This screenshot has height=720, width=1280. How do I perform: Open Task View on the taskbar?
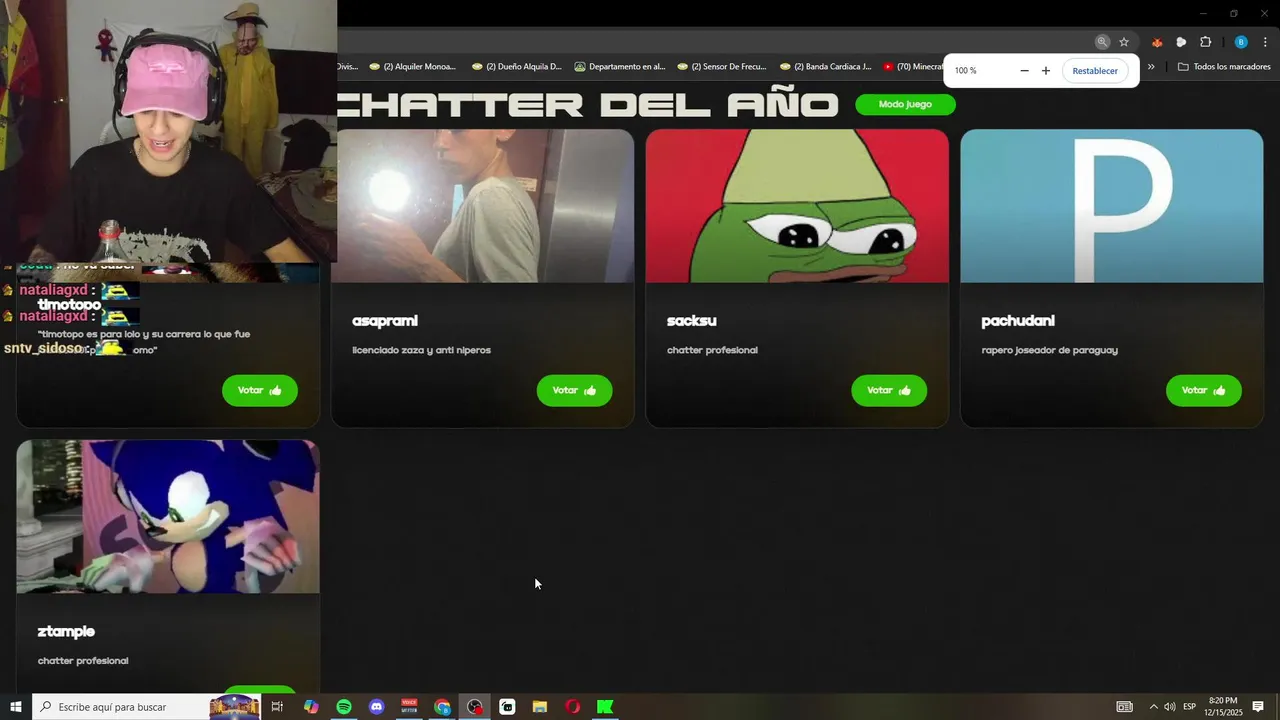tap(277, 707)
